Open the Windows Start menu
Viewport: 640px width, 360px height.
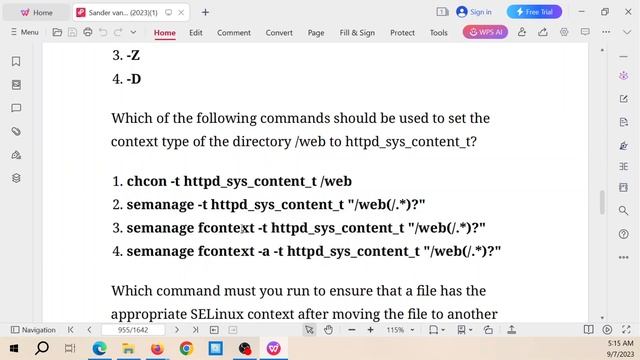click(13, 349)
